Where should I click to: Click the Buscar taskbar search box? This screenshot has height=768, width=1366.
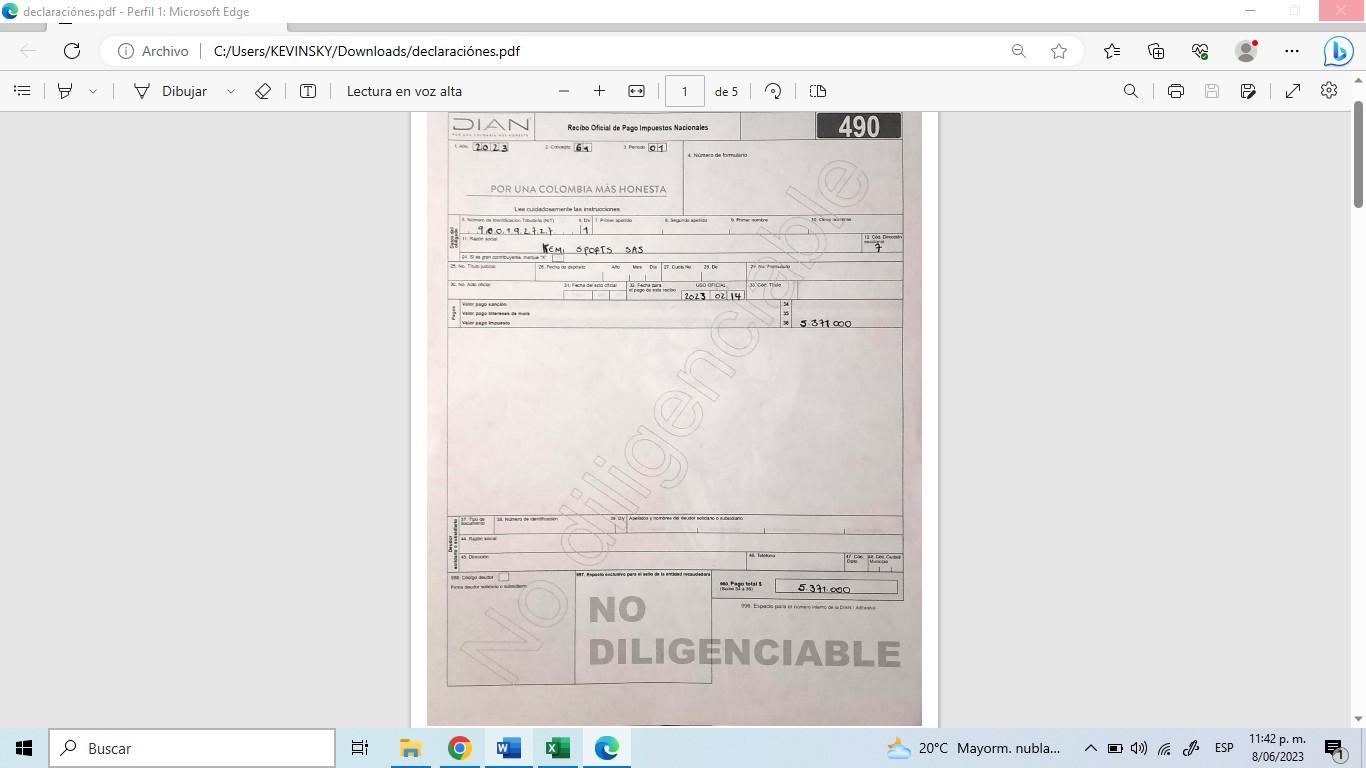(192, 748)
